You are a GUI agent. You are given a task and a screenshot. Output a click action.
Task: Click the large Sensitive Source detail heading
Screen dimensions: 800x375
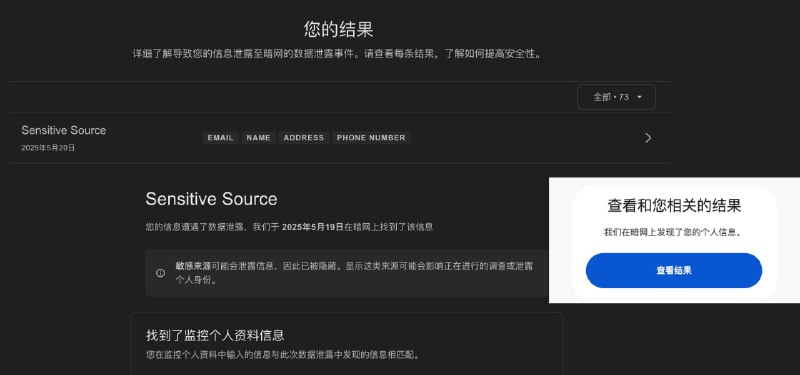211,199
